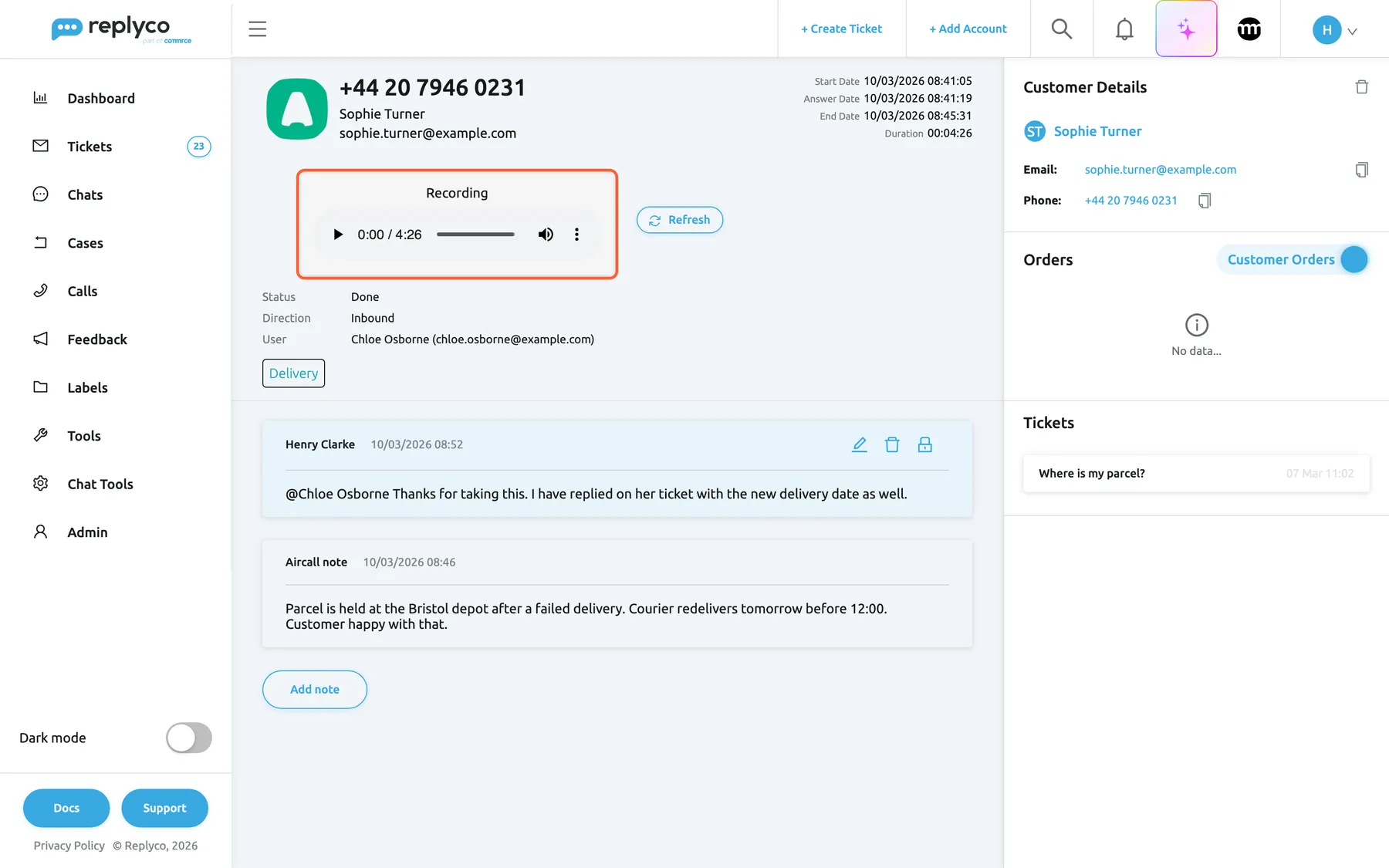Click the search magnifier icon
This screenshot has width=1389, height=868.
pyautogui.click(x=1062, y=29)
